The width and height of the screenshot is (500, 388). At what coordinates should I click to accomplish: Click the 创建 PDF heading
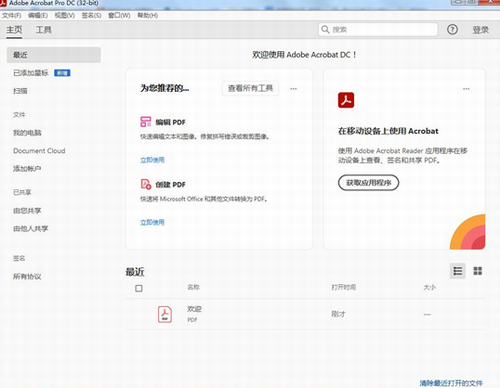click(170, 185)
